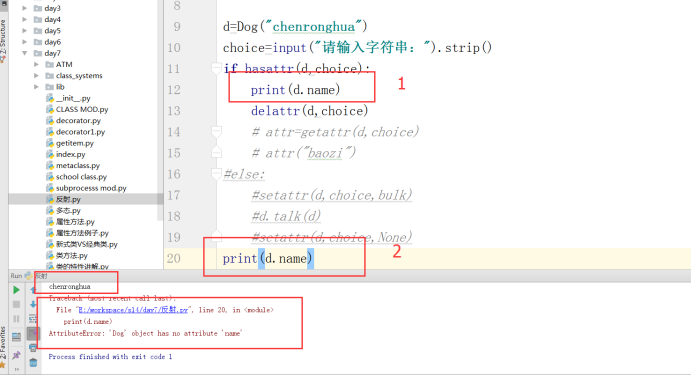Click the chenronghua console output line
Image resolution: width=691 pixels, height=375 pixels.
(x=70, y=286)
